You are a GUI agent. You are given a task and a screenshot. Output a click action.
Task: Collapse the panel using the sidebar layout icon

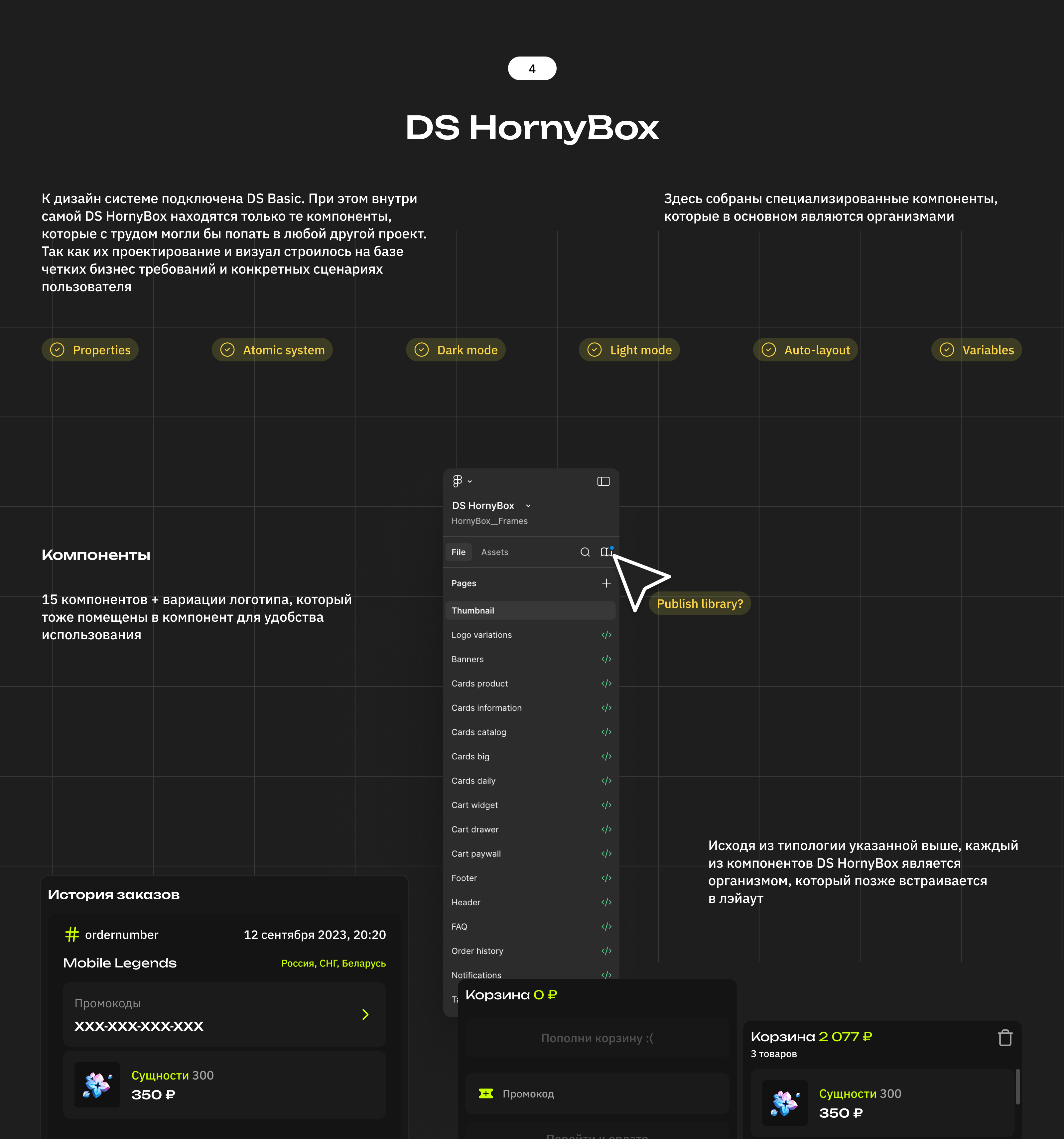click(603, 481)
